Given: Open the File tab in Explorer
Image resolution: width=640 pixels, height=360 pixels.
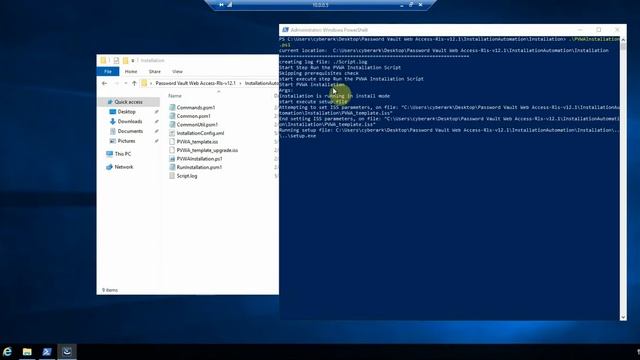Looking at the screenshot, I should pos(108,71).
